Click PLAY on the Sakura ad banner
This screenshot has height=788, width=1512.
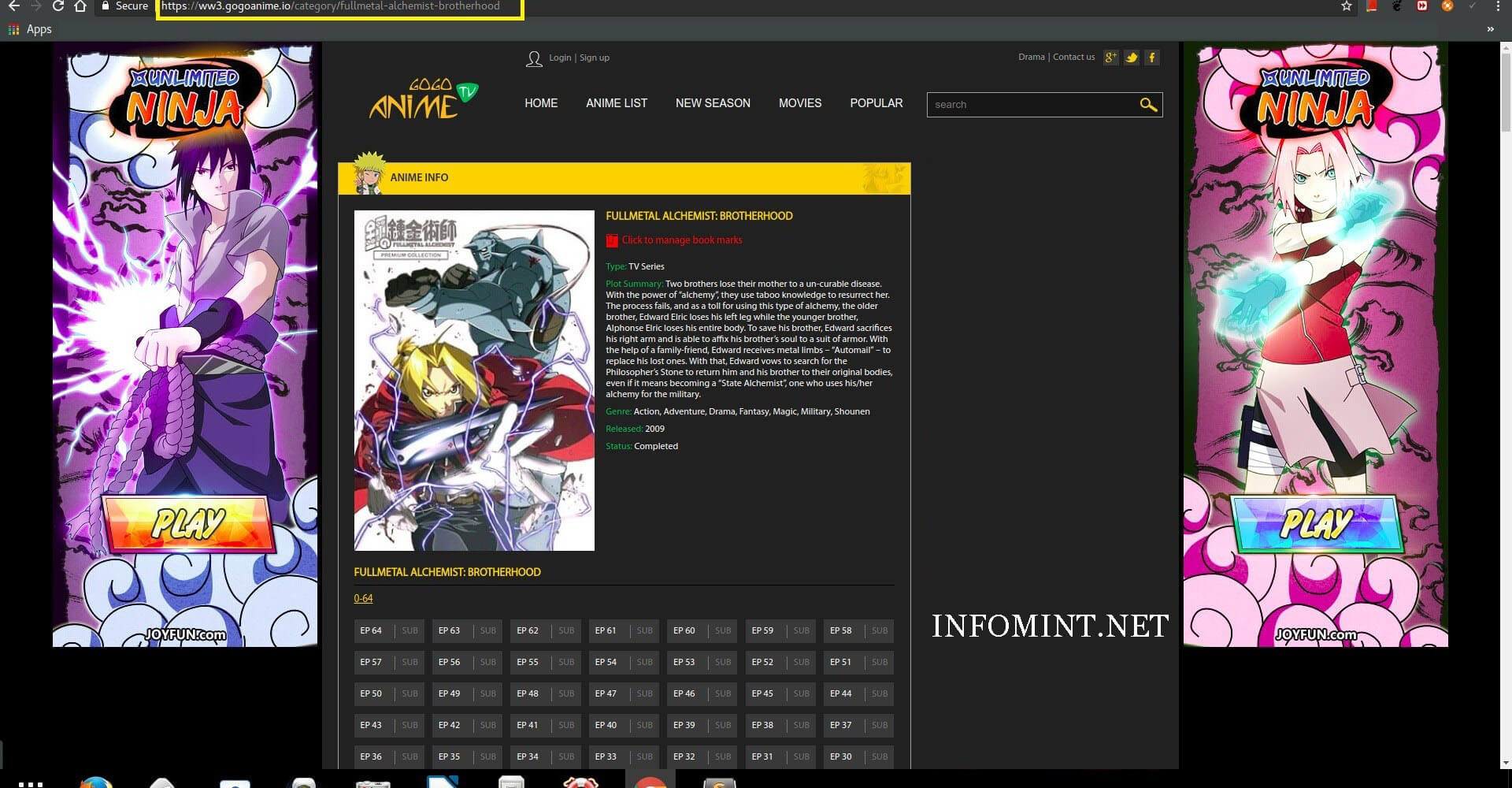(x=1317, y=523)
